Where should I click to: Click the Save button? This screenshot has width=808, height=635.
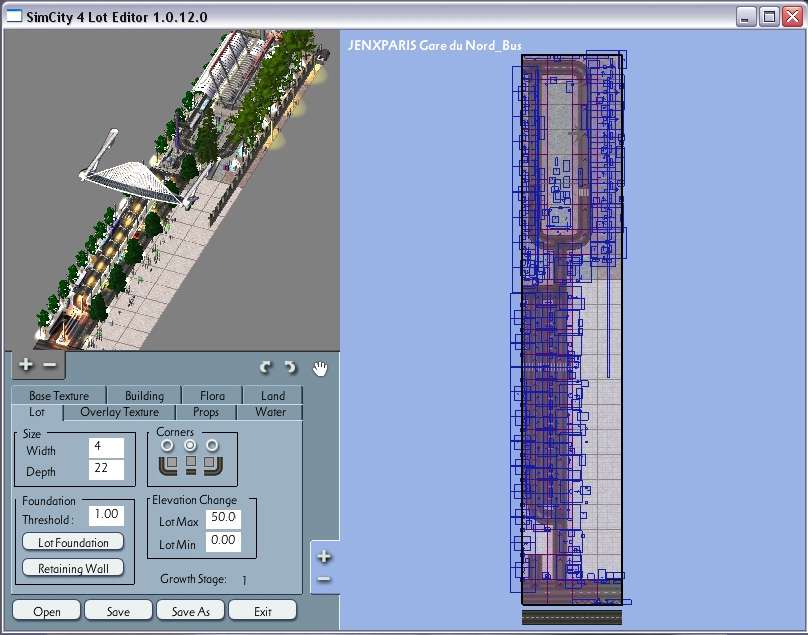[118, 611]
